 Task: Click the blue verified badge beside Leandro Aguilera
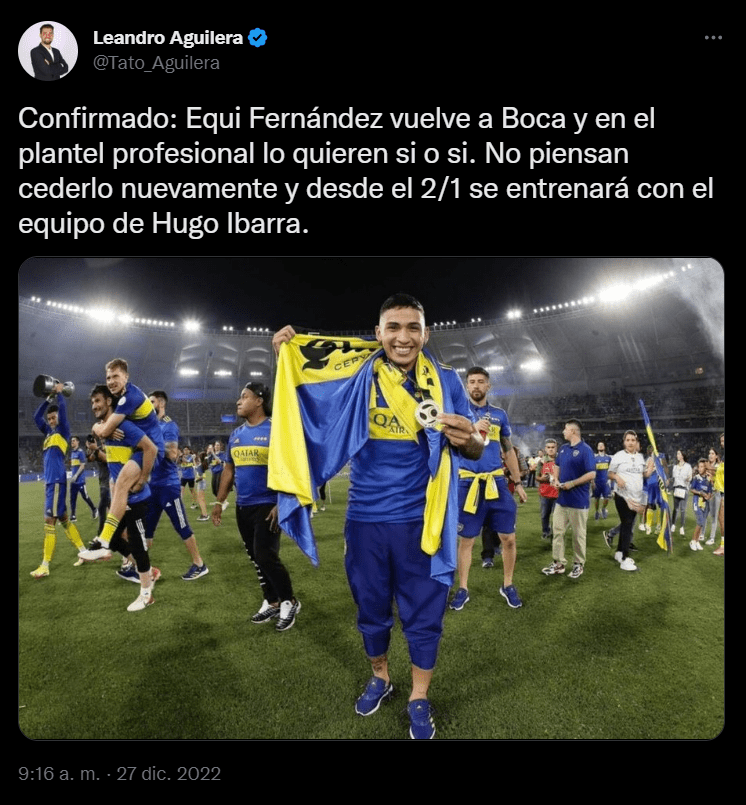pos(257,38)
